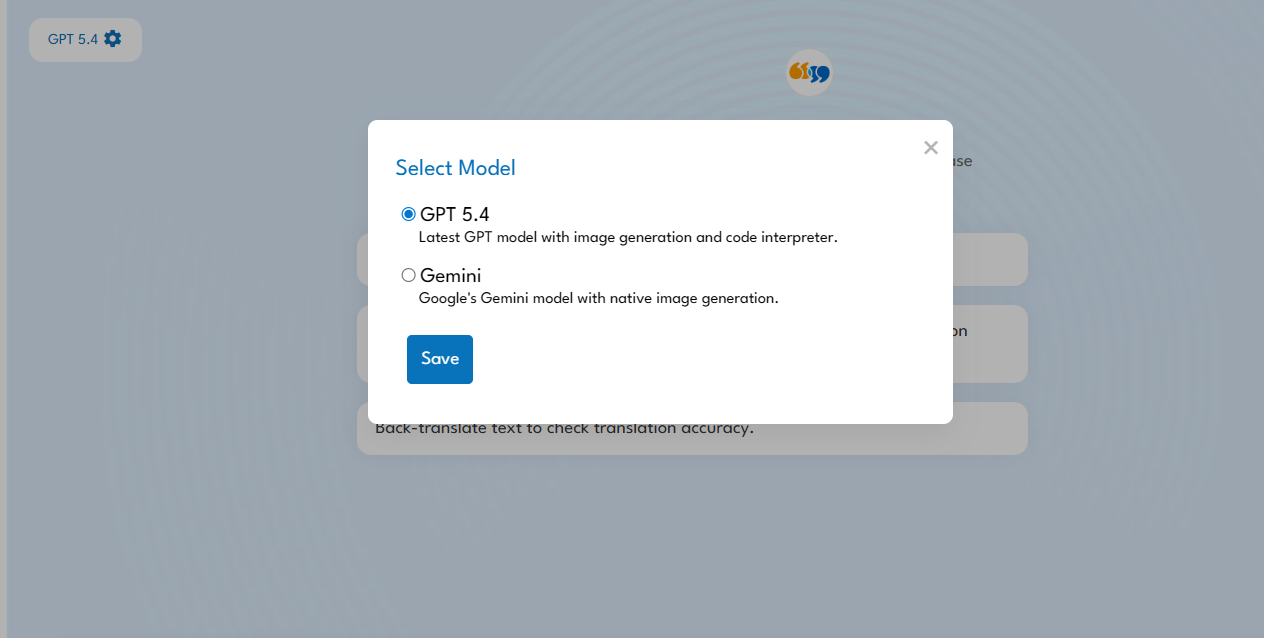This screenshot has height=638, width=1264.
Task: Click the circular logo badge above the dialog
Action: pos(809,72)
